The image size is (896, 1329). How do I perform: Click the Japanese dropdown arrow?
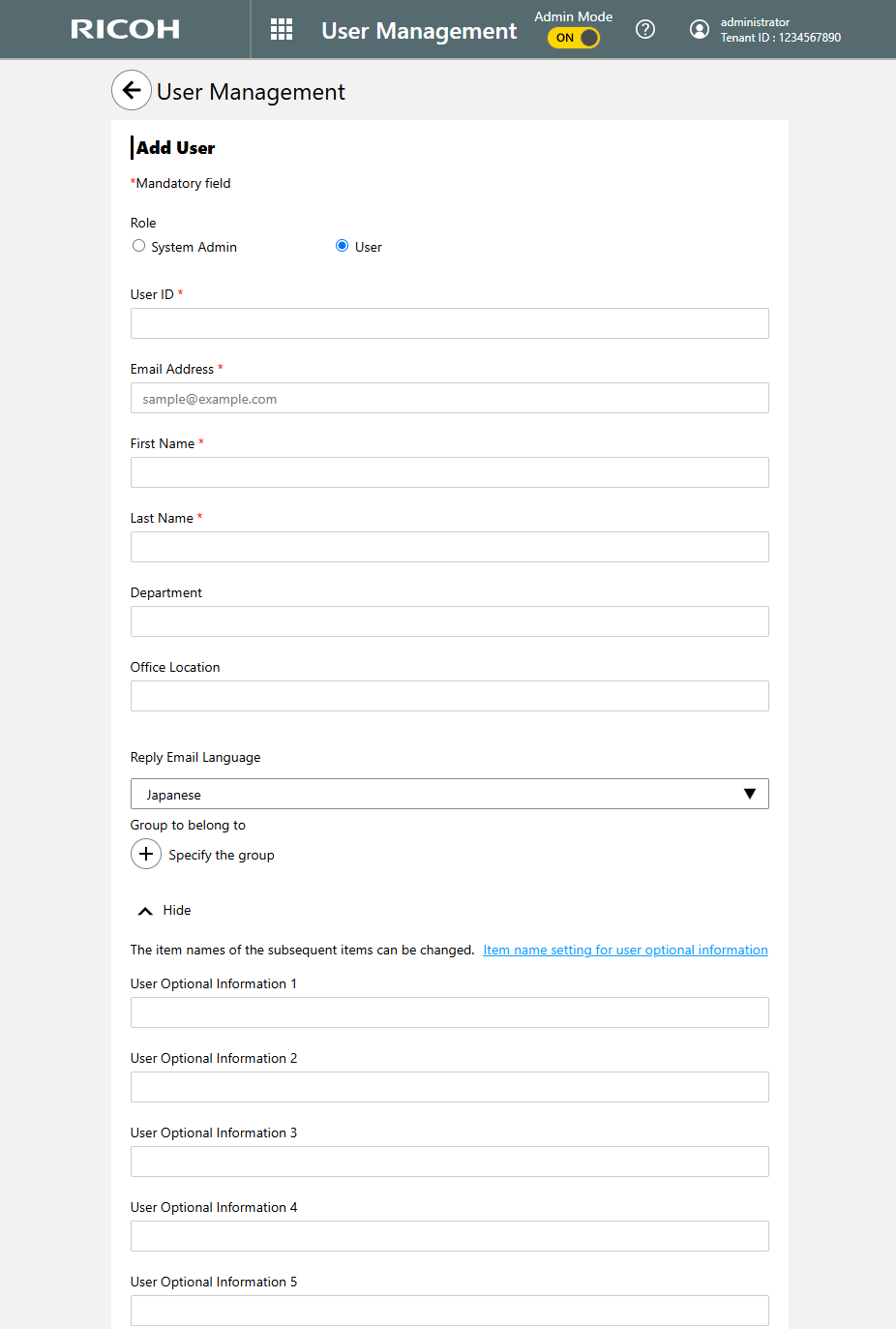(x=749, y=794)
